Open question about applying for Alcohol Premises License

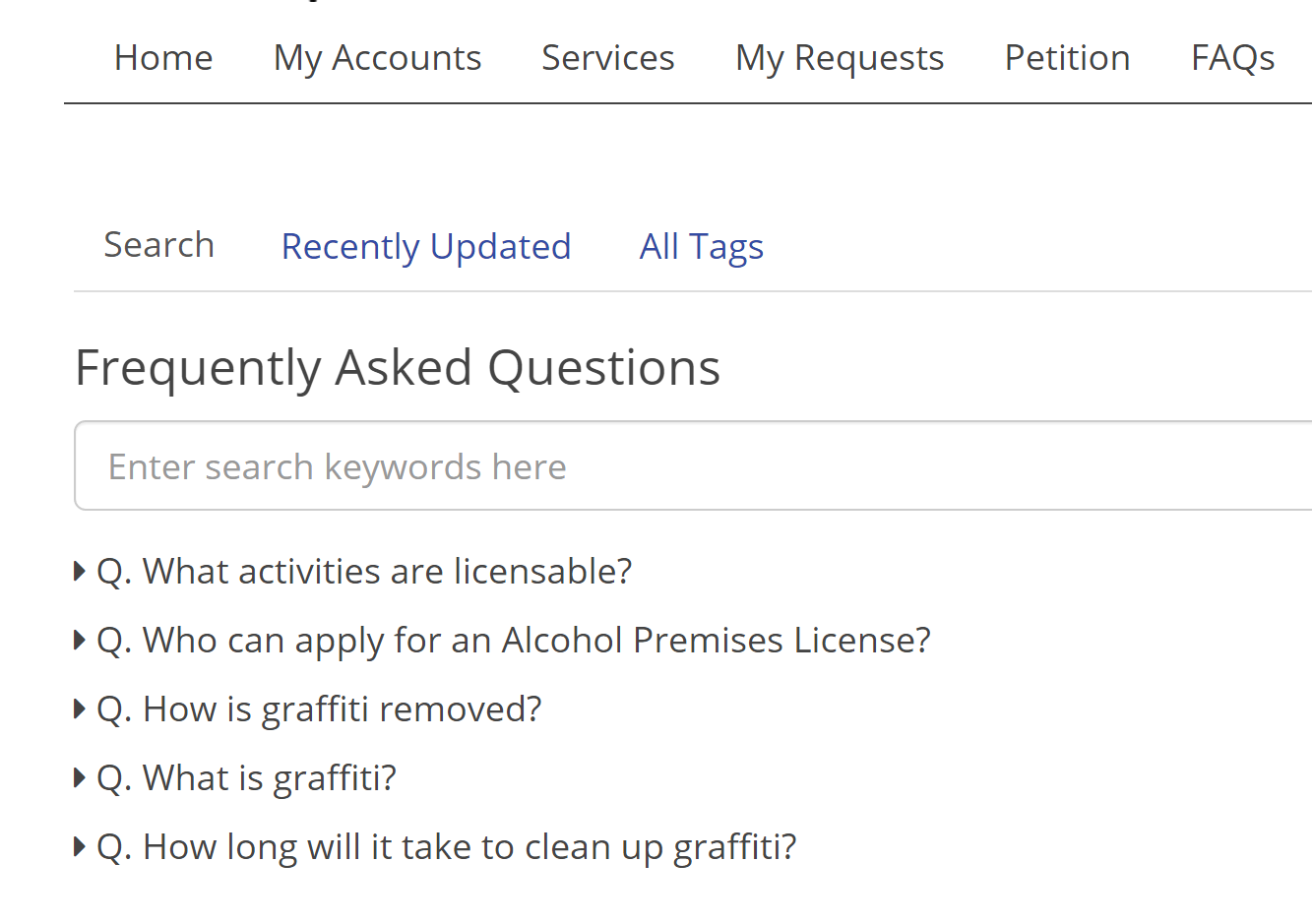click(514, 641)
